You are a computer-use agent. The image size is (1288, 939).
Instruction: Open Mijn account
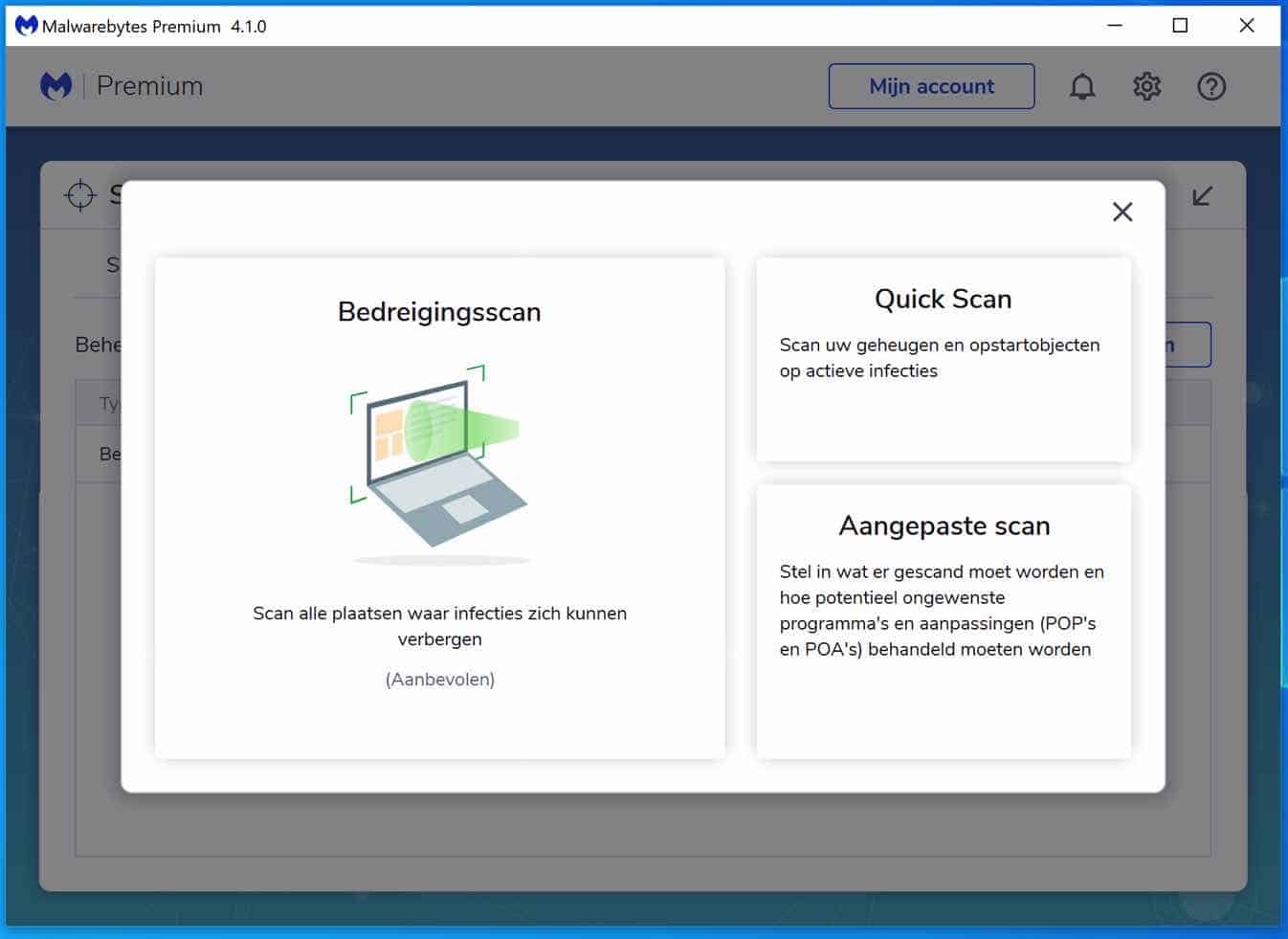pyautogui.click(x=931, y=86)
